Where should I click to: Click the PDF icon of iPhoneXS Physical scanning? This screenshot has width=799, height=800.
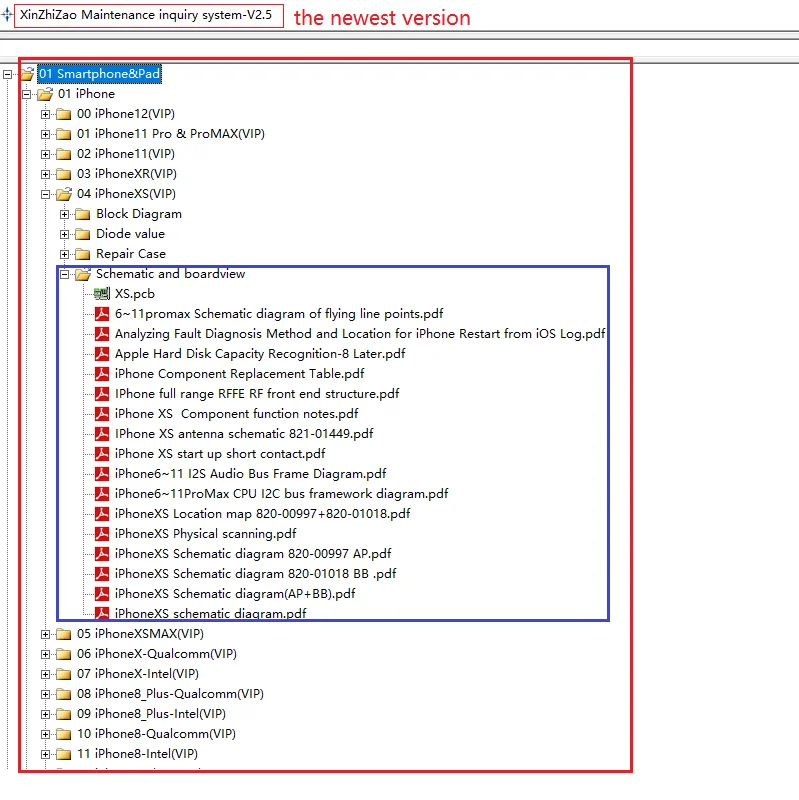[x=102, y=534]
